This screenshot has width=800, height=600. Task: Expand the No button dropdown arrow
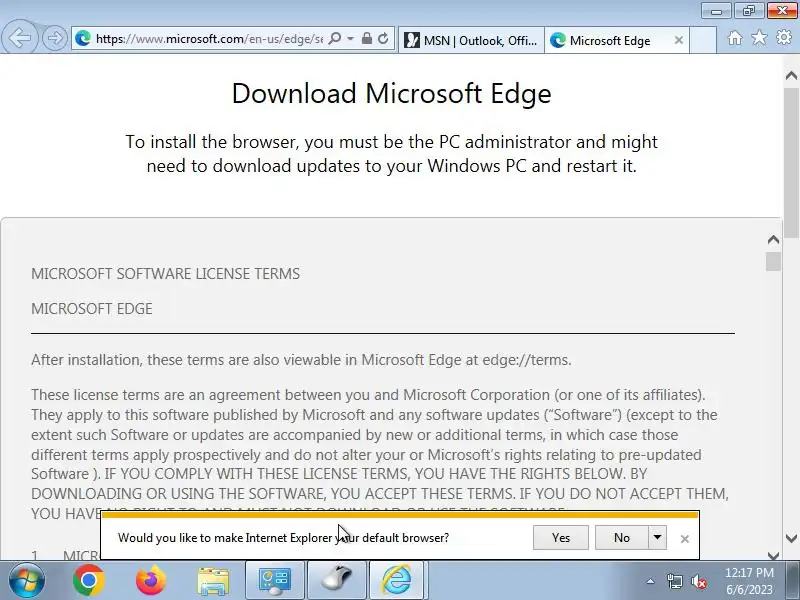click(657, 538)
